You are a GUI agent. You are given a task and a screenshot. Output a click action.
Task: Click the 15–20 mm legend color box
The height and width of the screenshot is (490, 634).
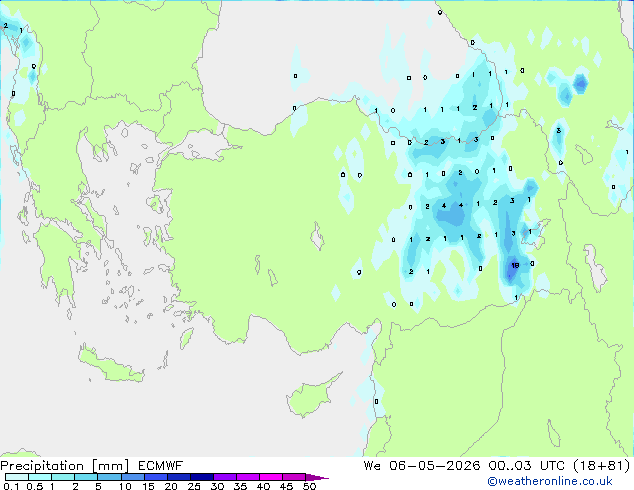pos(155,477)
